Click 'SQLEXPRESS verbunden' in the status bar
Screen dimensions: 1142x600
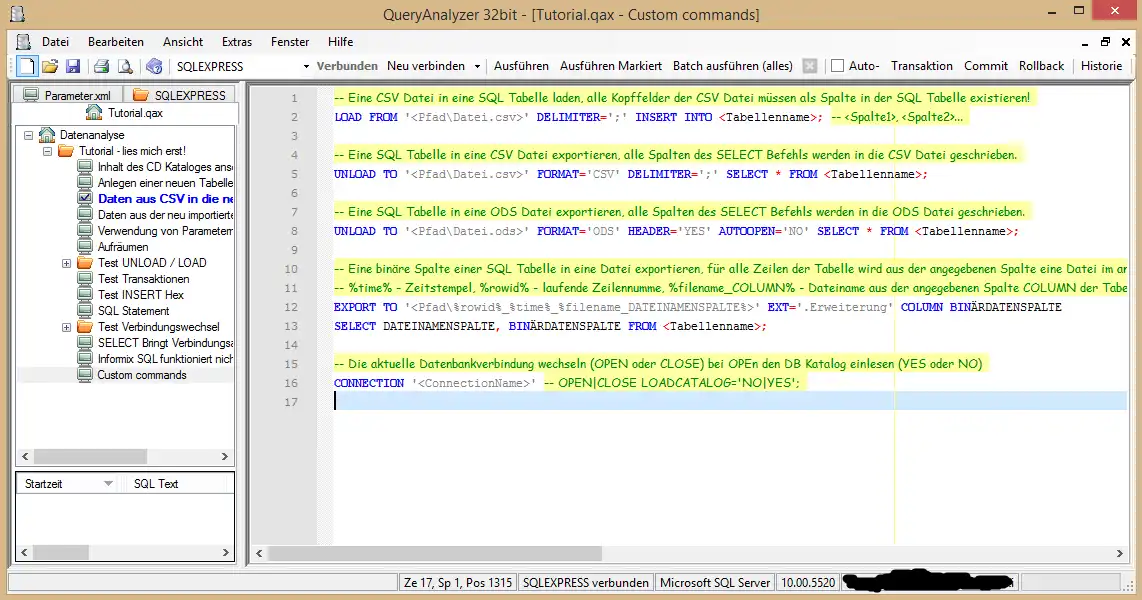tap(586, 583)
